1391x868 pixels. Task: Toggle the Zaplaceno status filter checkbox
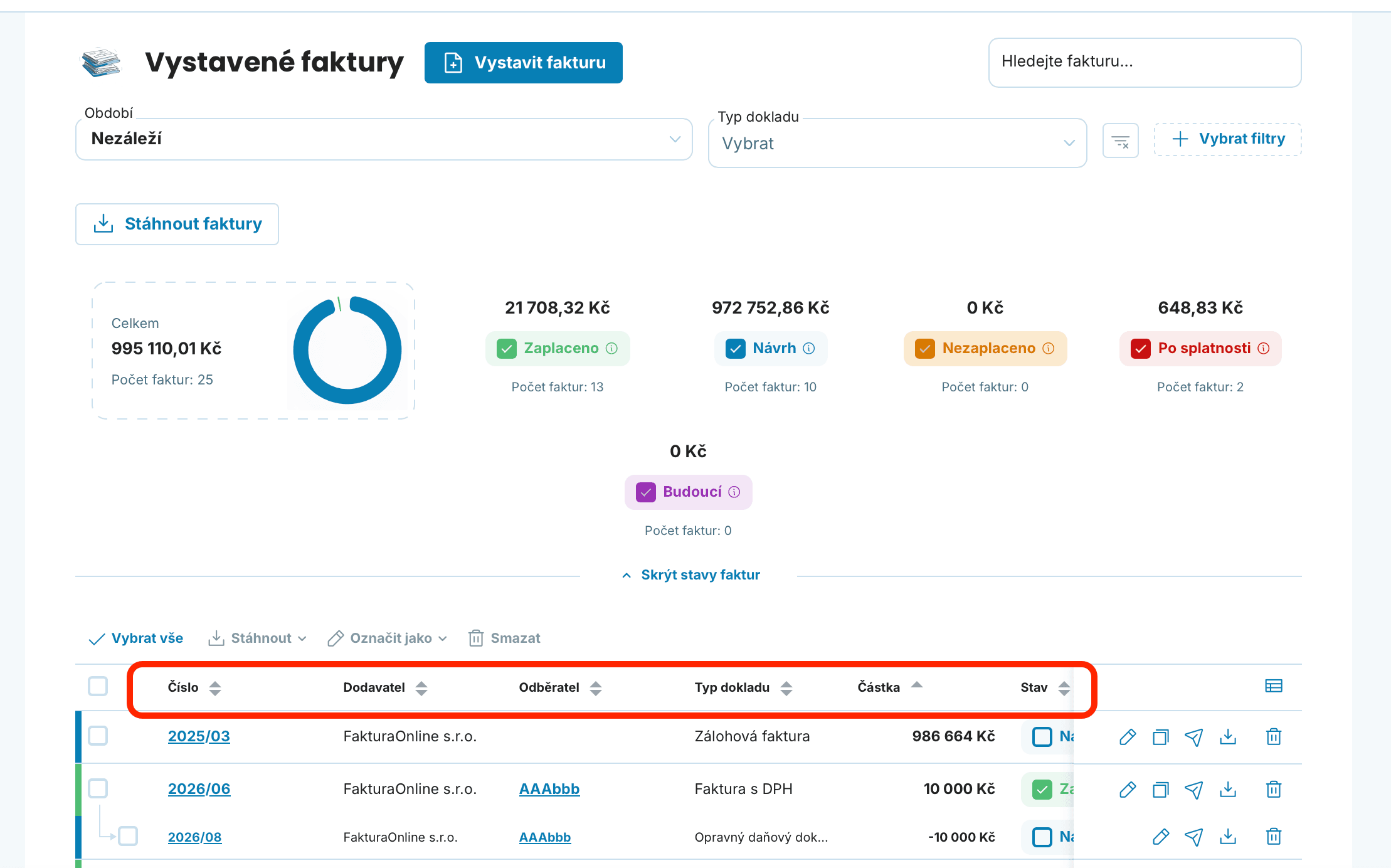[507, 348]
